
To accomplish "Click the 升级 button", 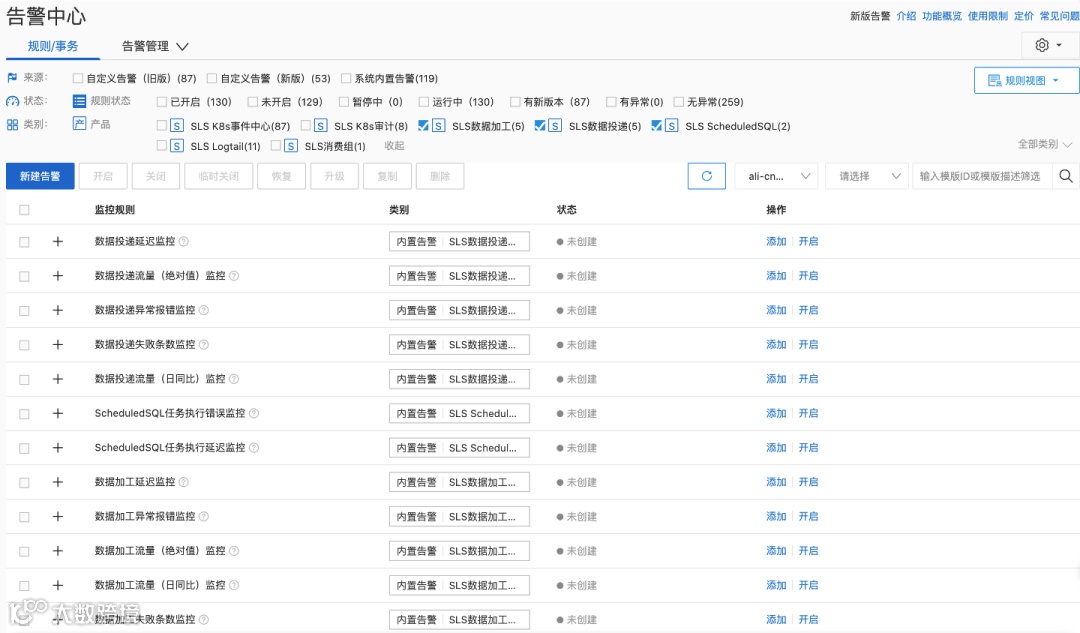I will 335,176.
